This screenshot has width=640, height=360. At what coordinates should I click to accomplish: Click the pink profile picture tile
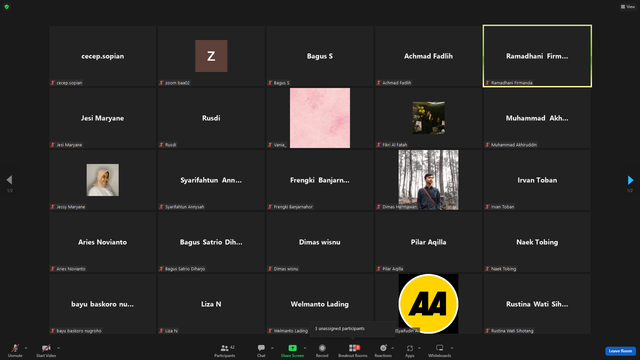[x=320, y=118]
